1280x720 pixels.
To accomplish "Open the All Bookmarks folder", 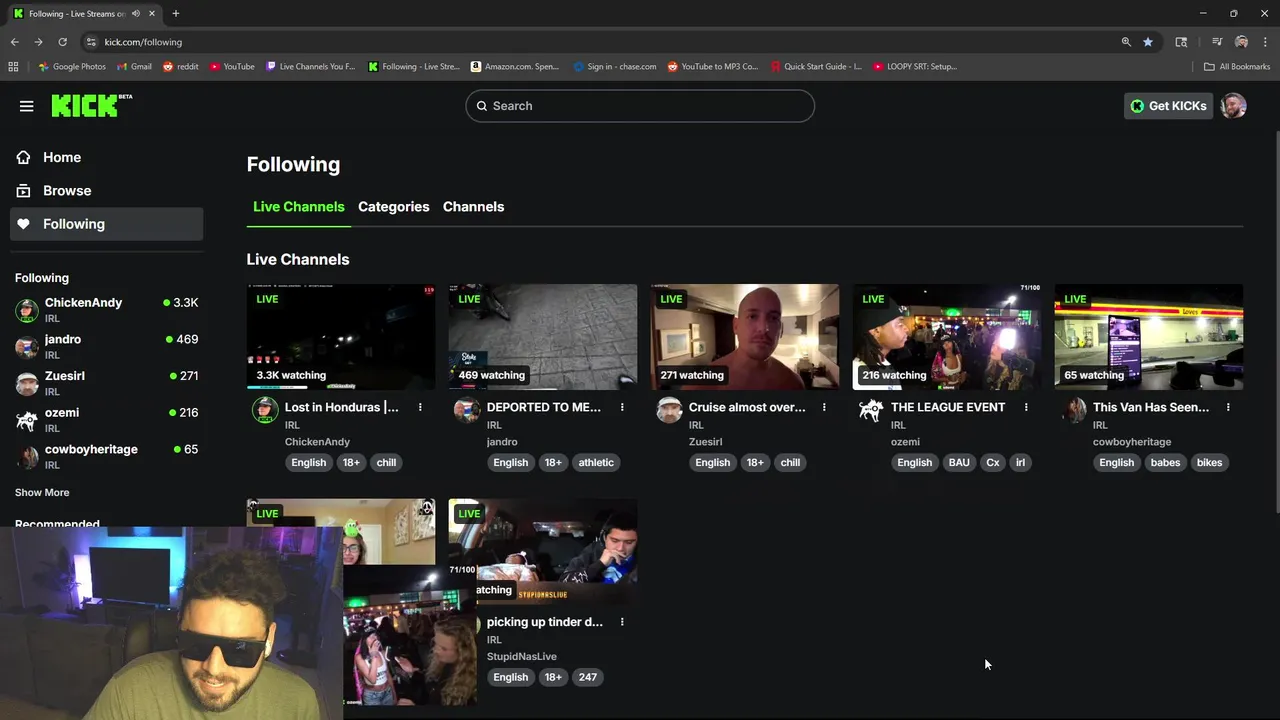I will 1237,67.
